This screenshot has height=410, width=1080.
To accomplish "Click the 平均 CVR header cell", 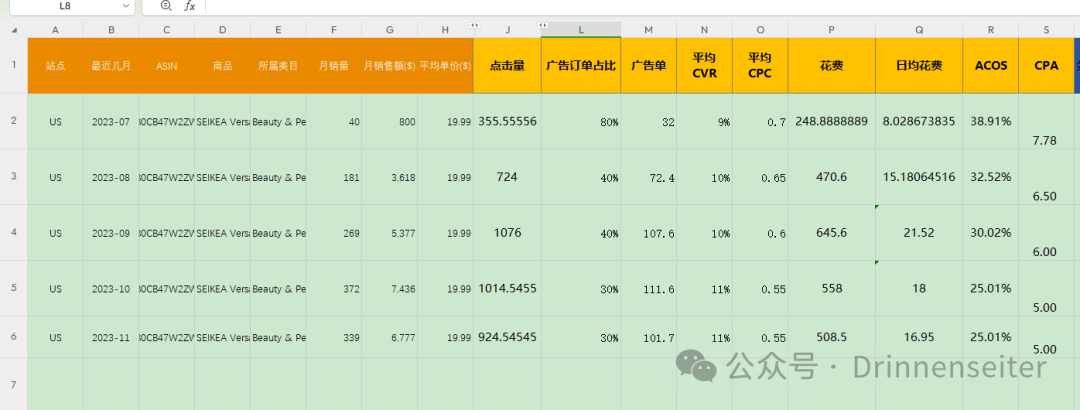I will click(705, 66).
